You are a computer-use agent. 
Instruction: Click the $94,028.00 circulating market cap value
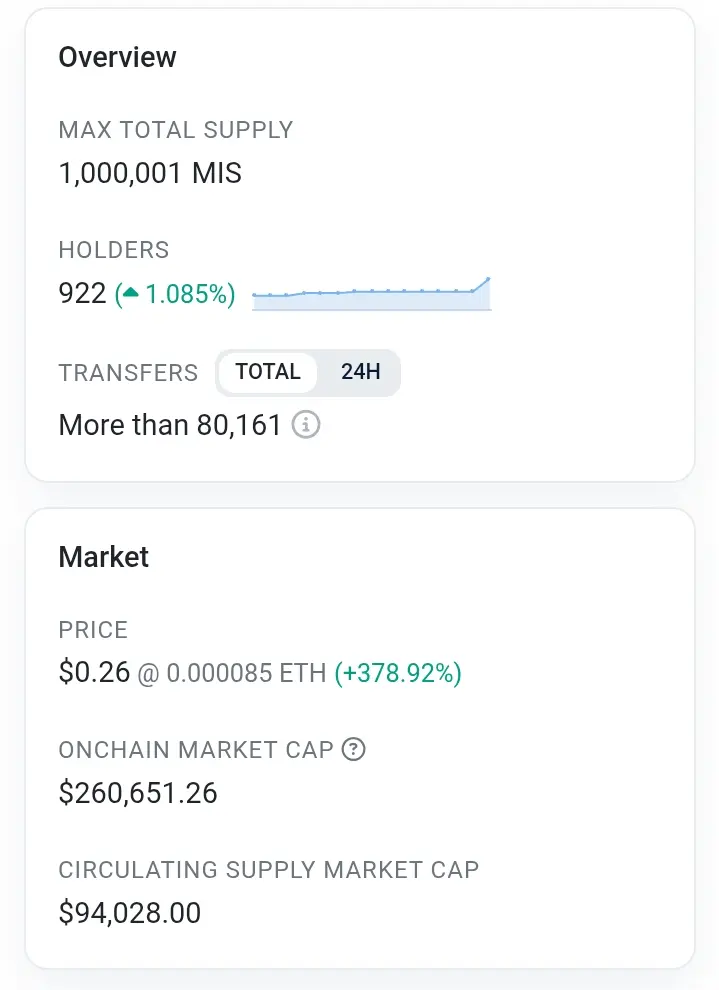coord(129,913)
